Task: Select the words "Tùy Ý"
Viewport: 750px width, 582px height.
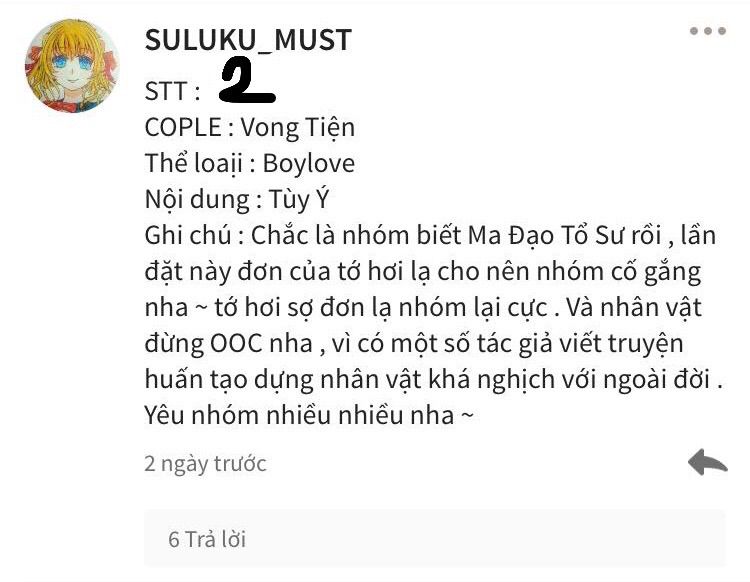Action: tap(299, 199)
